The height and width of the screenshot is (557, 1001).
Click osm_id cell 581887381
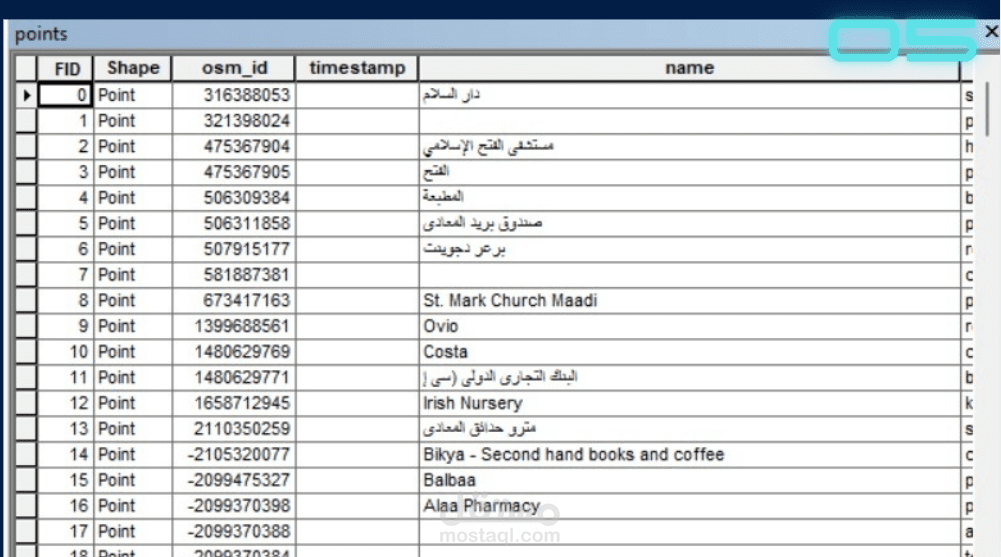pyautogui.click(x=234, y=275)
